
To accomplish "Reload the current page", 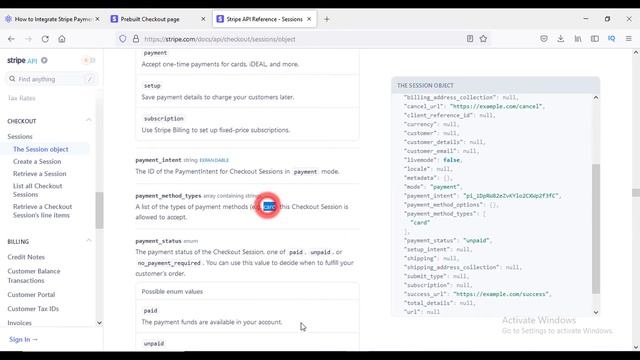I will pyautogui.click(x=45, y=39).
